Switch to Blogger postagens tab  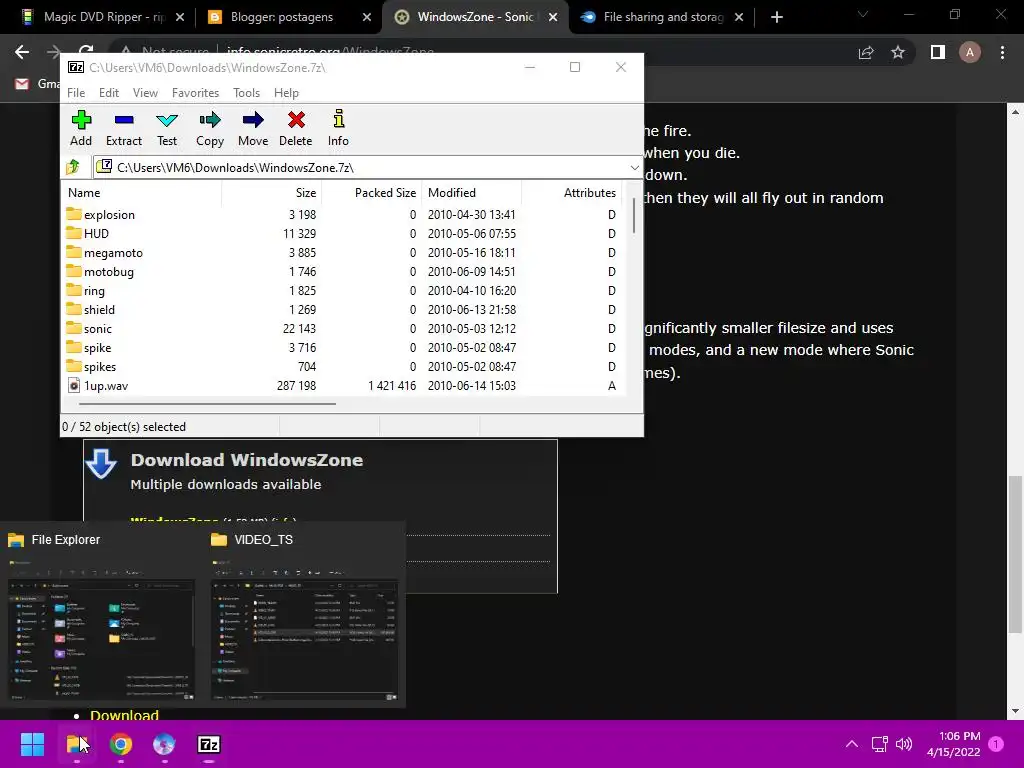pyautogui.click(x=282, y=17)
